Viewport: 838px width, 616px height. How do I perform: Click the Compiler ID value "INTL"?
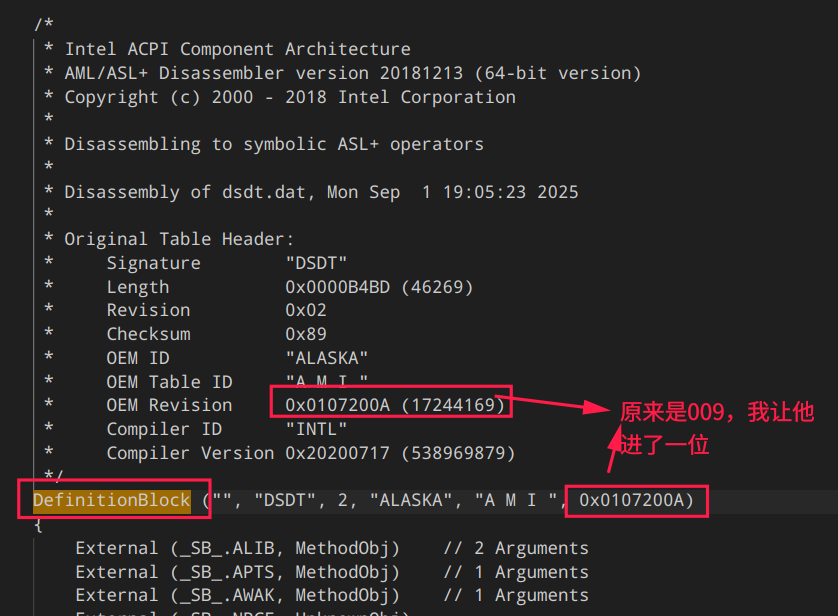316,429
